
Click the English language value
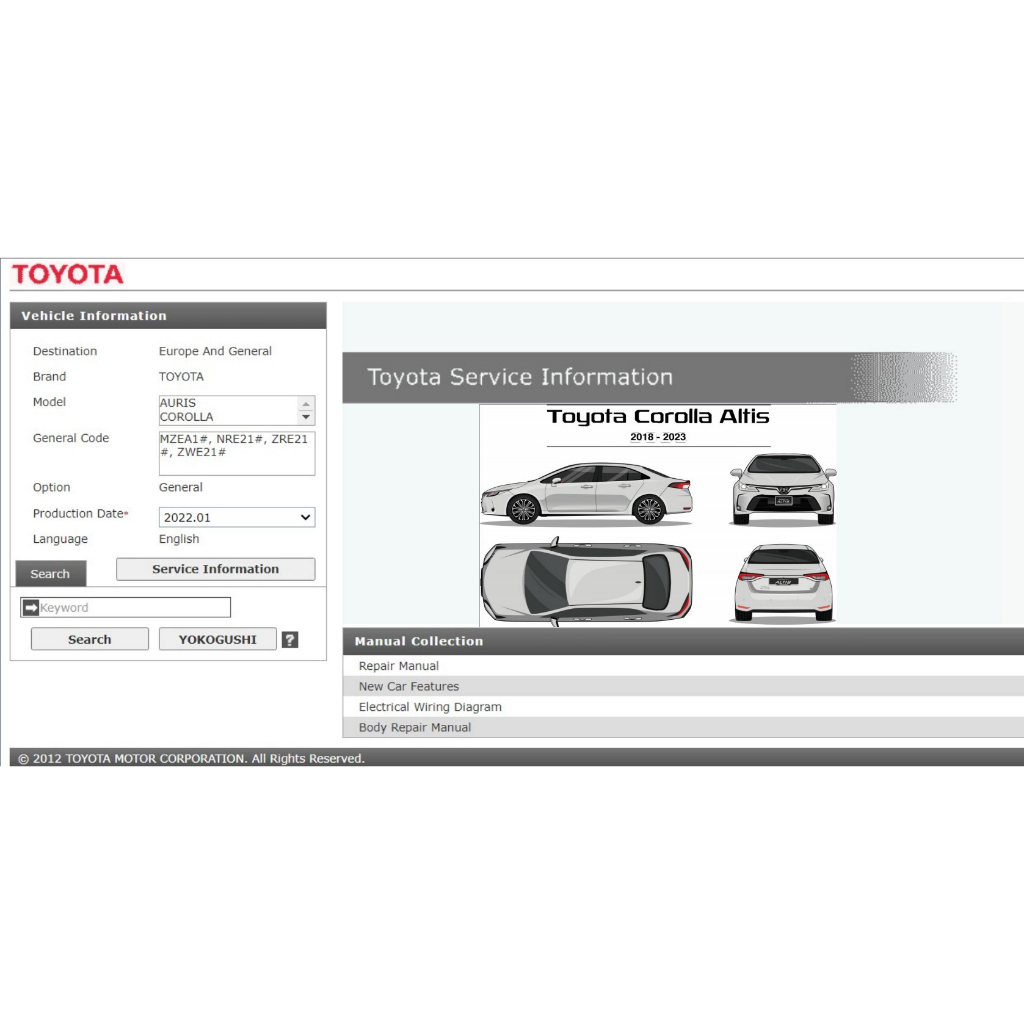179,539
